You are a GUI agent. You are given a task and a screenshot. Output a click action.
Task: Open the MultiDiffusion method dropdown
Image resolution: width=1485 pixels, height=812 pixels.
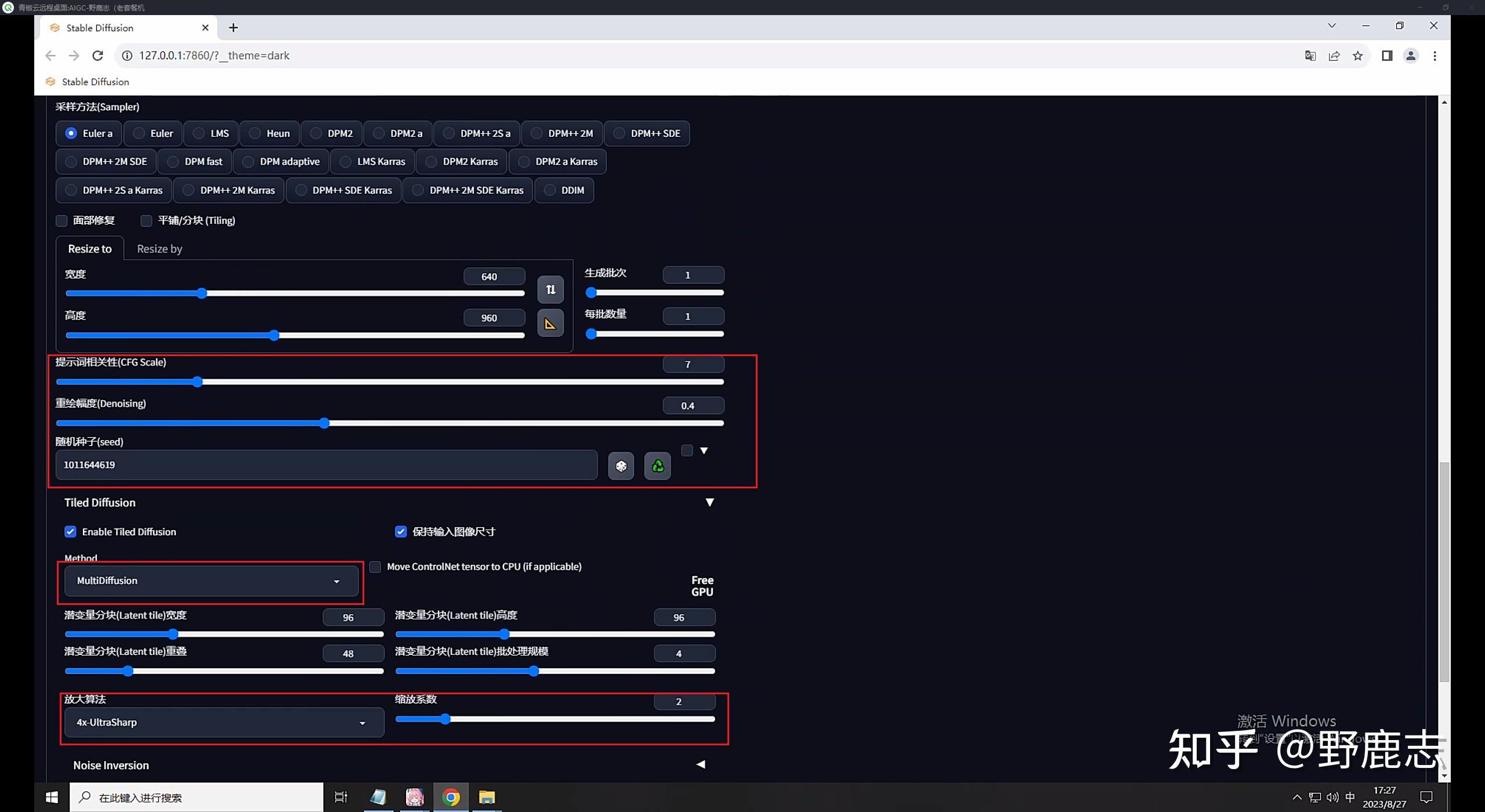click(x=211, y=581)
